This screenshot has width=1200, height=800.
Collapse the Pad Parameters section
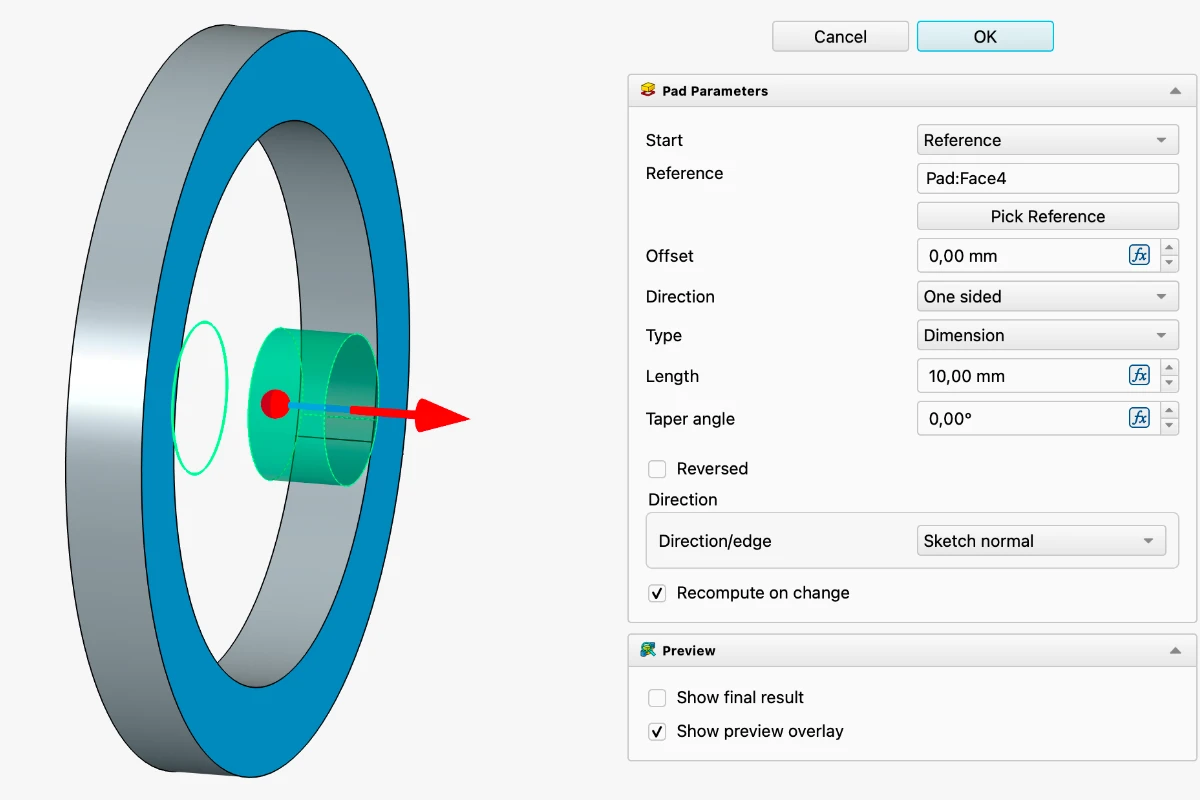(x=1175, y=91)
